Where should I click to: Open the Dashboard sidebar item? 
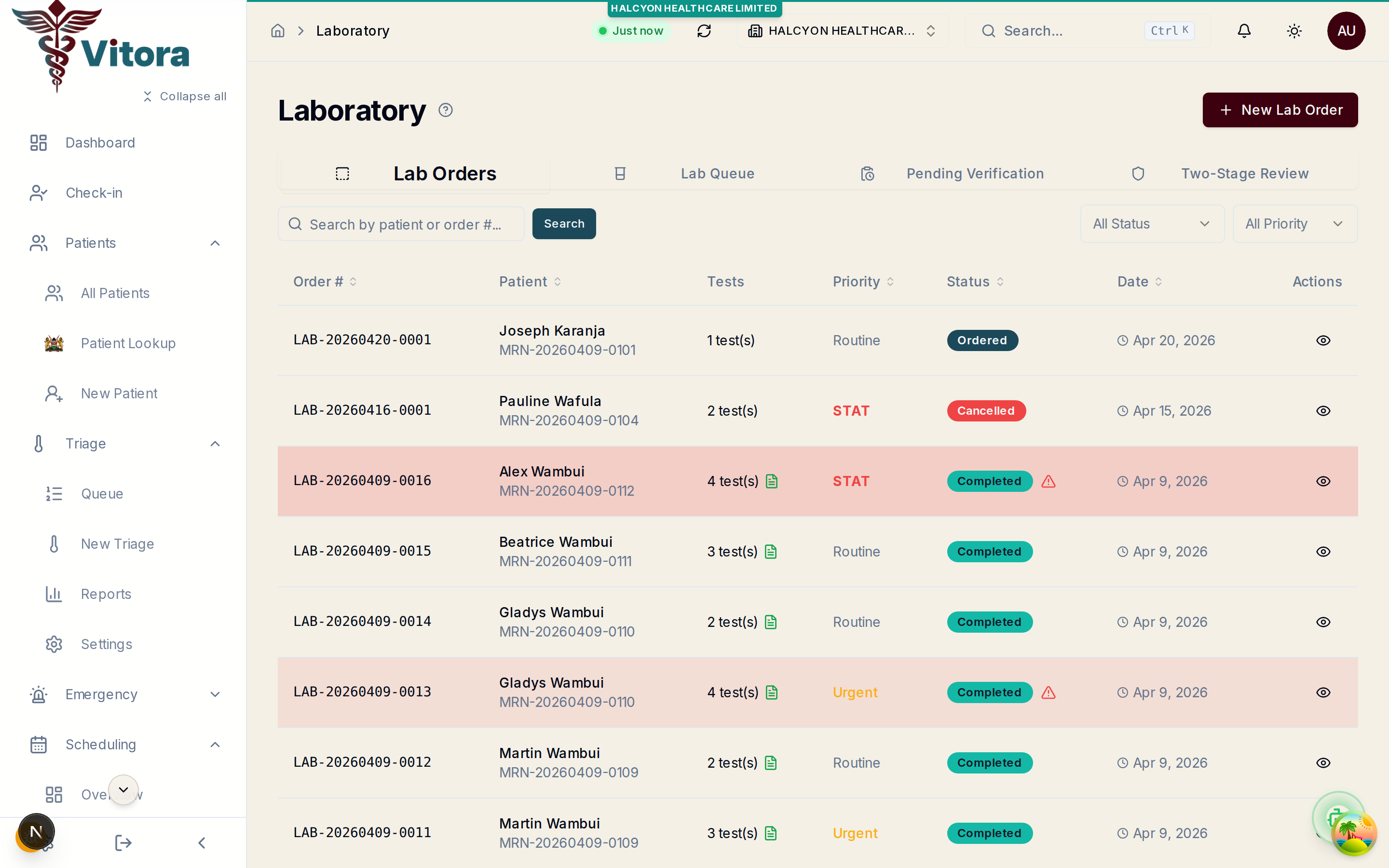tap(123, 142)
